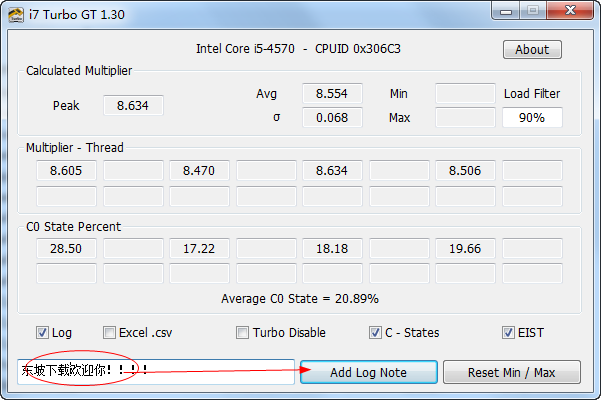The image size is (601, 400).
Task: Select C0 state value 17.22
Action: click(x=199, y=249)
